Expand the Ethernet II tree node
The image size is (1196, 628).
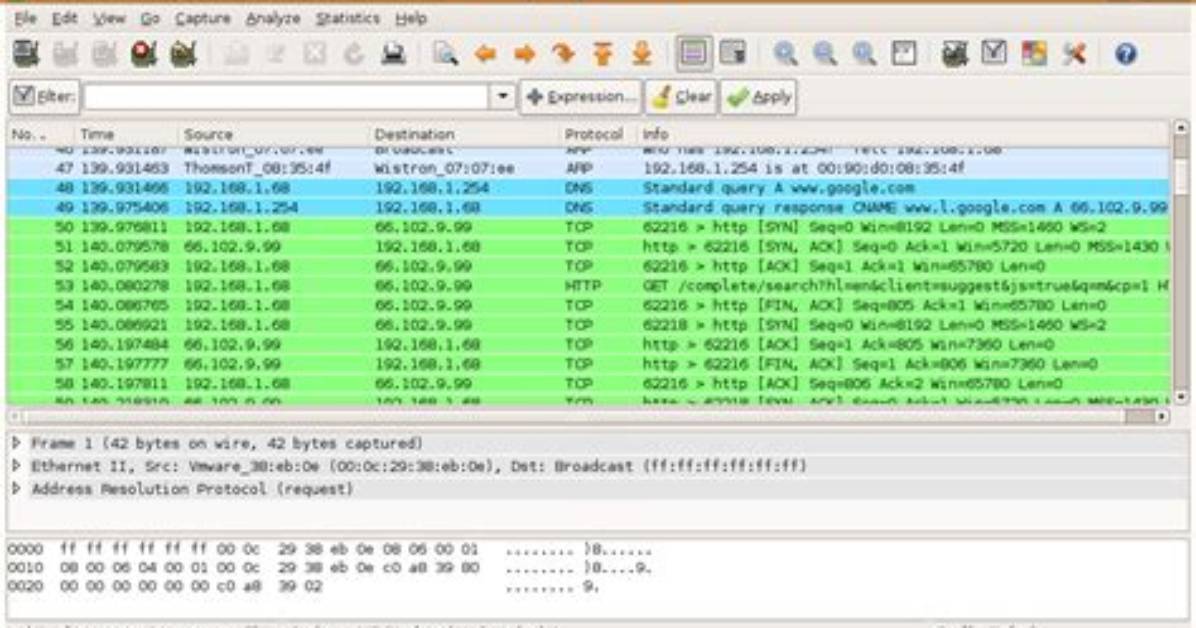17,465
